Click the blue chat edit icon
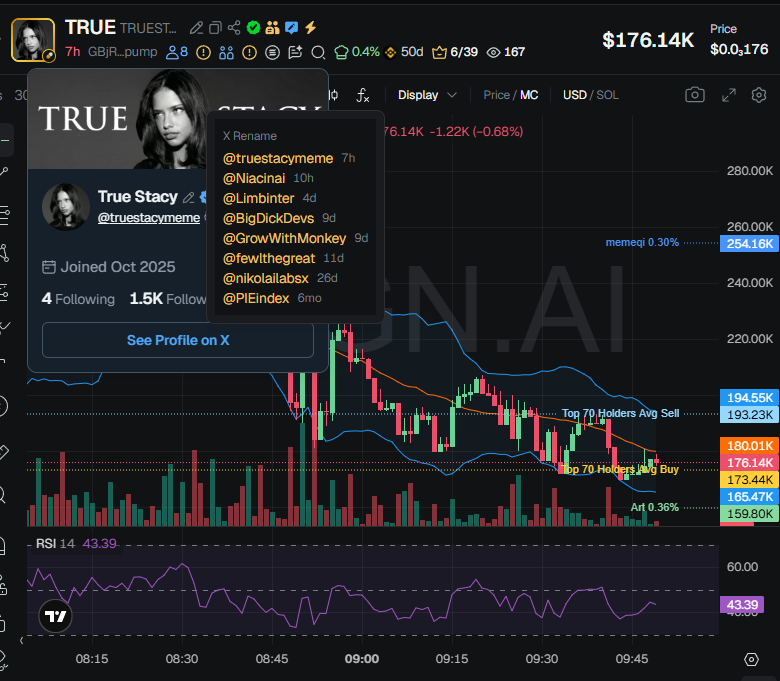The height and width of the screenshot is (681, 780). click(292, 27)
